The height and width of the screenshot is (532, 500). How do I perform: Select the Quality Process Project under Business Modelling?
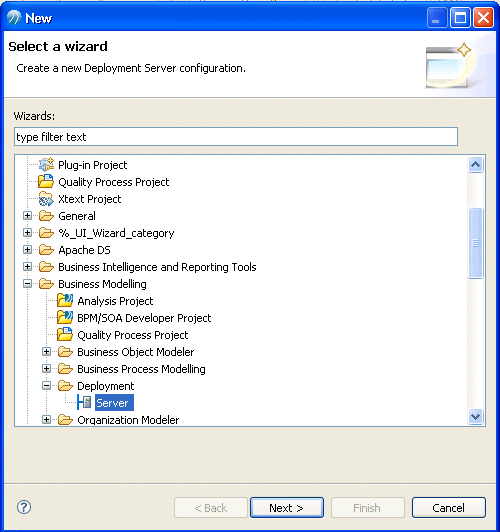click(x=133, y=335)
